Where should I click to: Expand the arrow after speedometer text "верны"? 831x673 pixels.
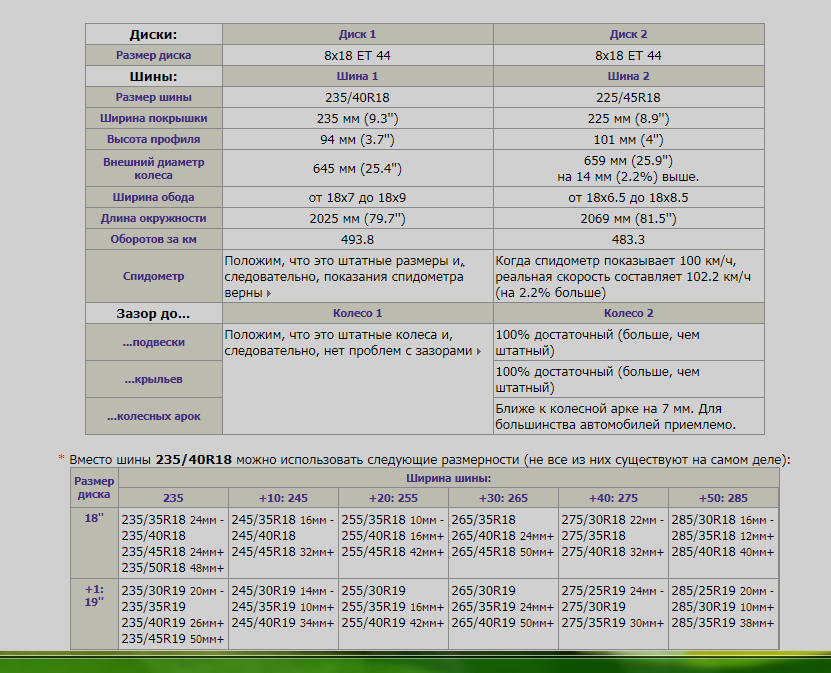point(268,294)
